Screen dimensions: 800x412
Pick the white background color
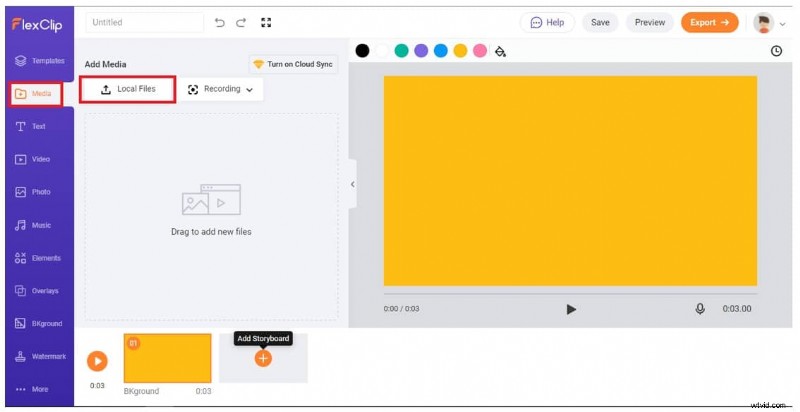382,51
